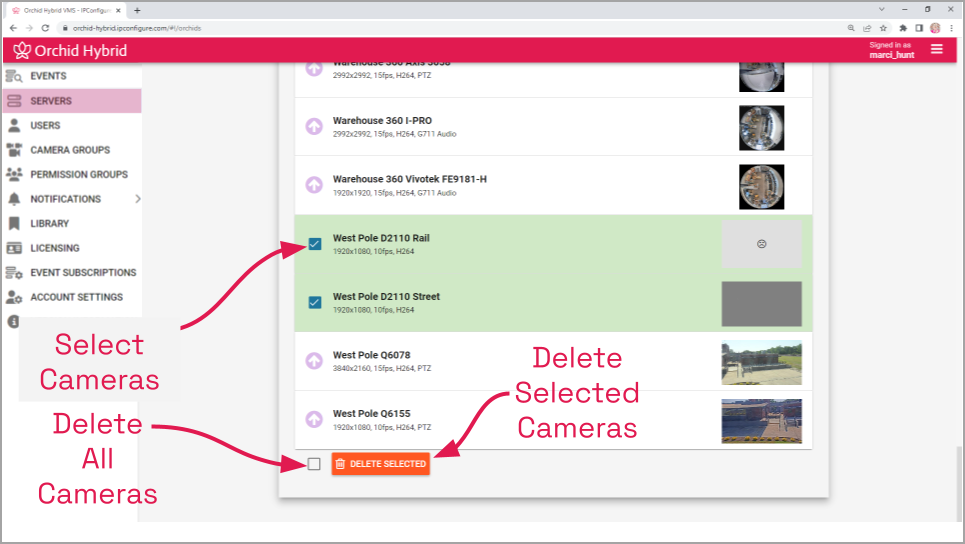This screenshot has width=965, height=544.
Task: Check the select-all cameras checkbox
Action: point(314,464)
